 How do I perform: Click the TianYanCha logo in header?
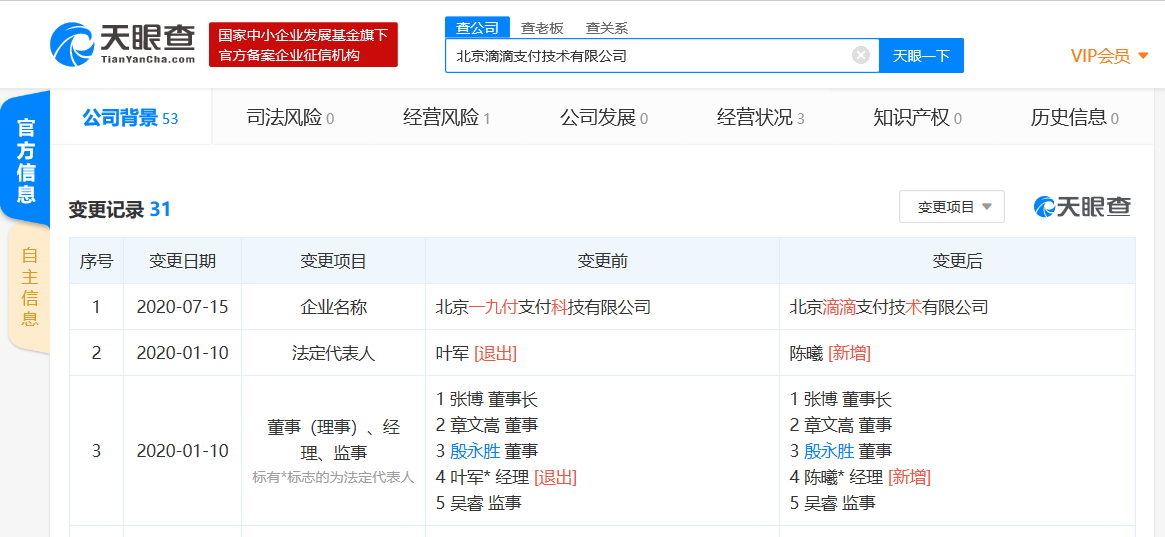pos(122,44)
